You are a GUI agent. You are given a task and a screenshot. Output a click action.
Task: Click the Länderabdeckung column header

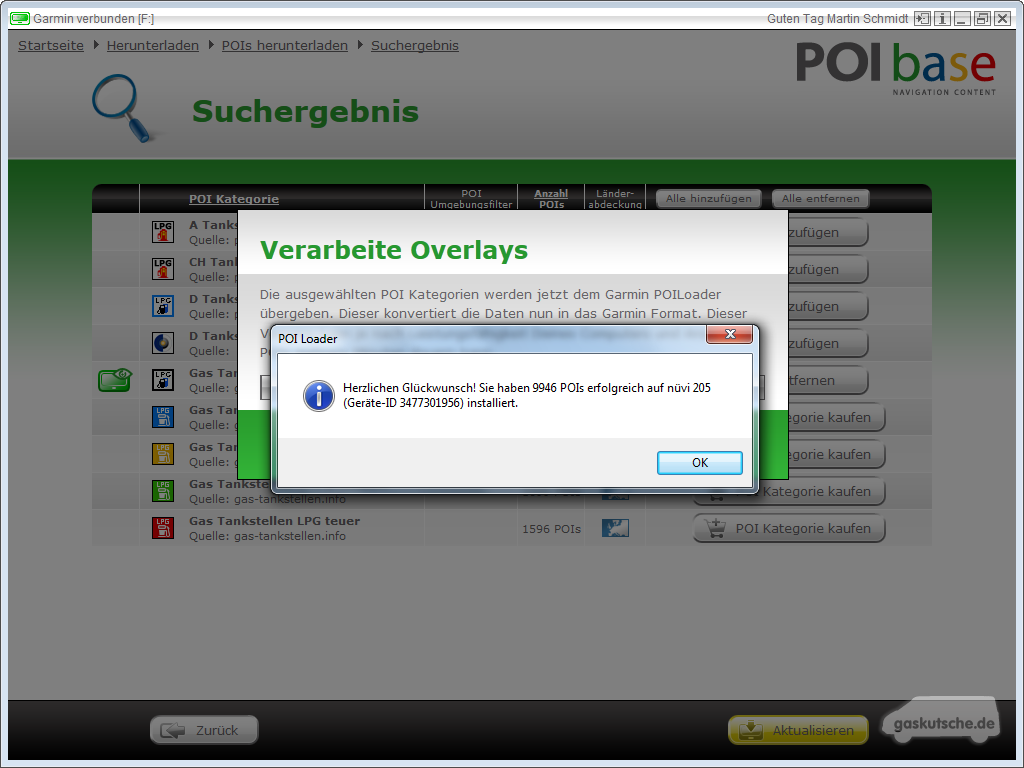(615, 199)
